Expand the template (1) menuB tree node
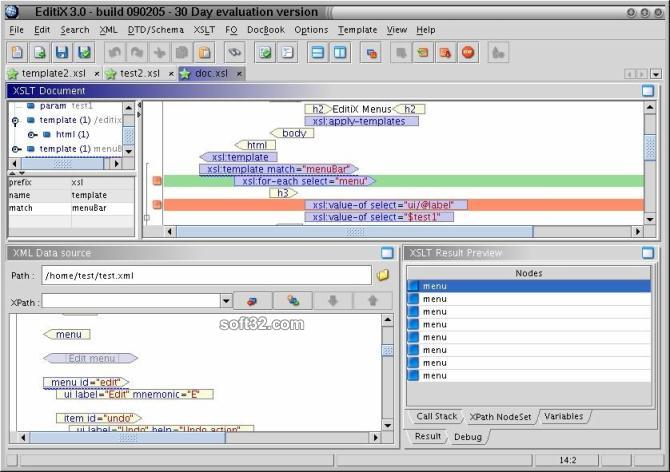Image resolution: width=670 pixels, height=472 pixels. (16, 149)
